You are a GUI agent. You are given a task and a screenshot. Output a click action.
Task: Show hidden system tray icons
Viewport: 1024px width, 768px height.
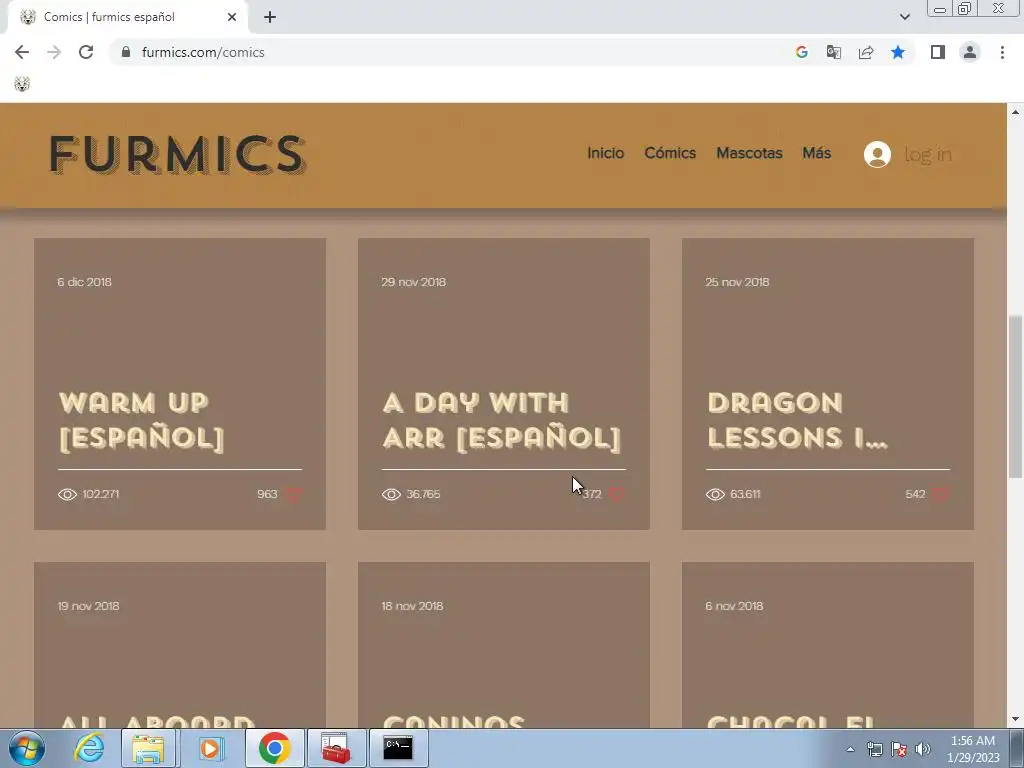point(850,749)
